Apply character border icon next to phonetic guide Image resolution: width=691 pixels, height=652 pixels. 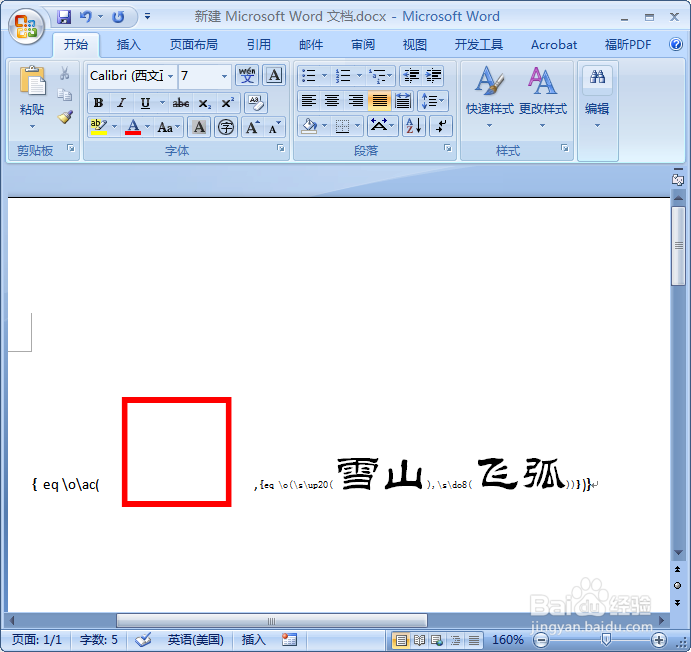coord(274,75)
